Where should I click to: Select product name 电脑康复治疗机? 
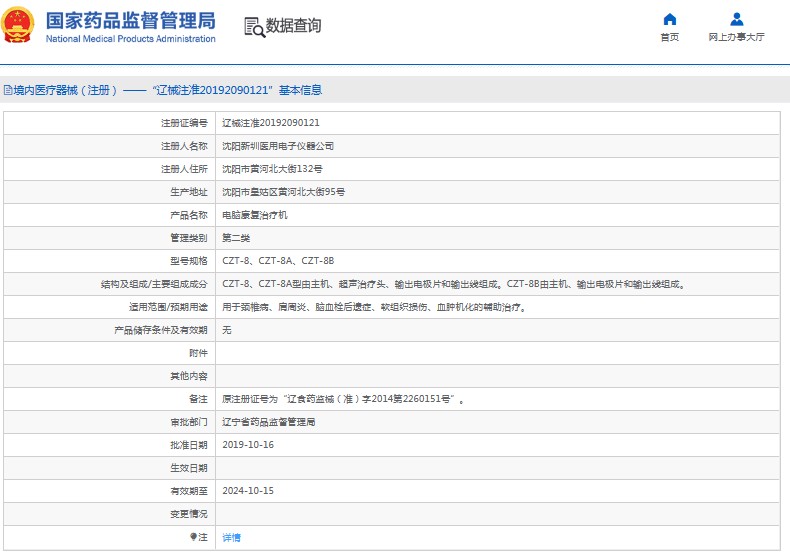click(x=254, y=215)
